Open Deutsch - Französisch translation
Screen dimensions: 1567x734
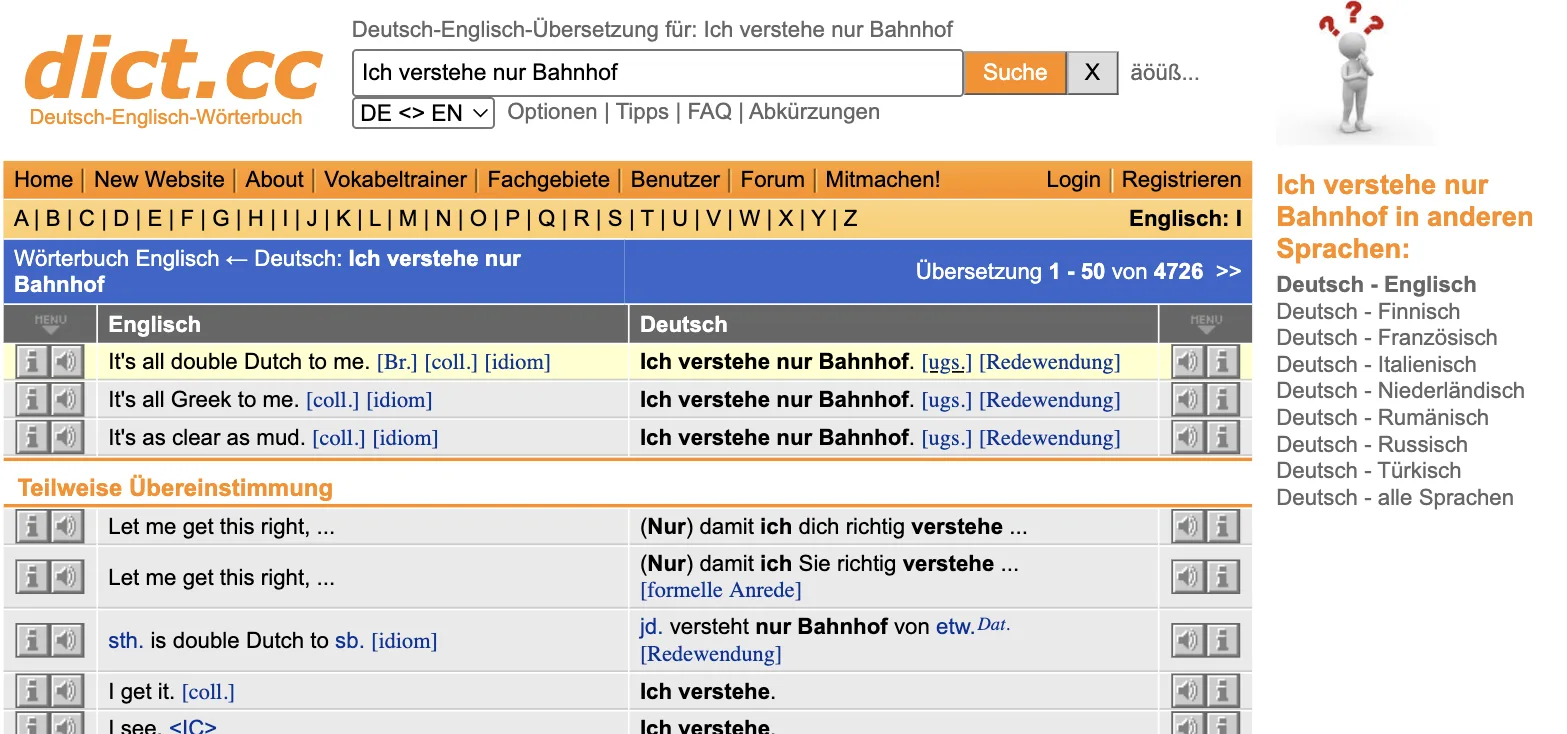pyautogui.click(x=1387, y=338)
